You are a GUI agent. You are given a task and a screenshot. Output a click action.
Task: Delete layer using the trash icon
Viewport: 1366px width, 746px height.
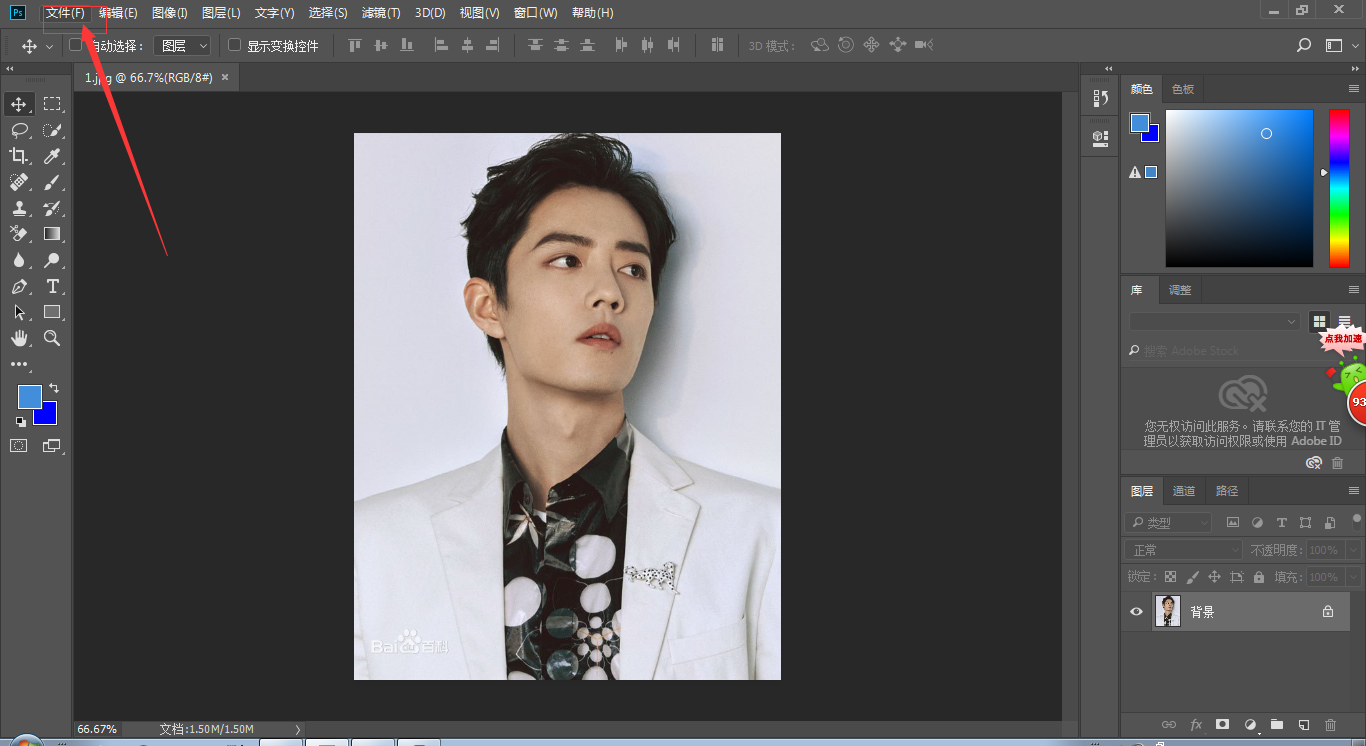[1330, 724]
